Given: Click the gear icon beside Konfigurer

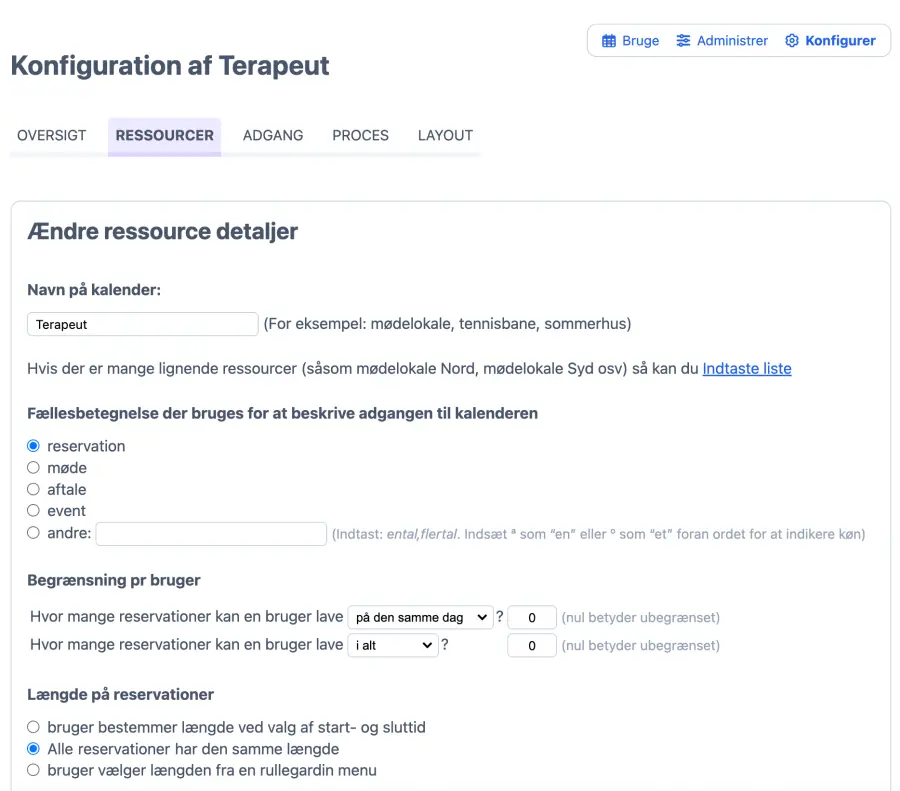Looking at the screenshot, I should (x=792, y=41).
